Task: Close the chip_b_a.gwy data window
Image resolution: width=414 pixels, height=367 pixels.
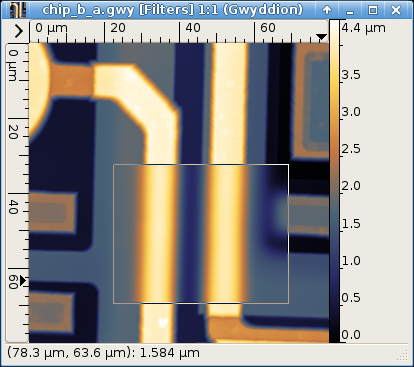Action: [x=396, y=10]
